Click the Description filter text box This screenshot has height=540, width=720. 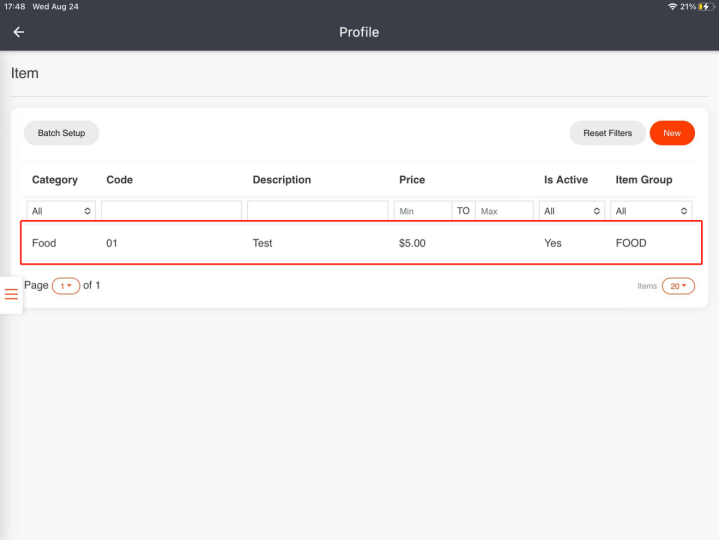pos(317,211)
